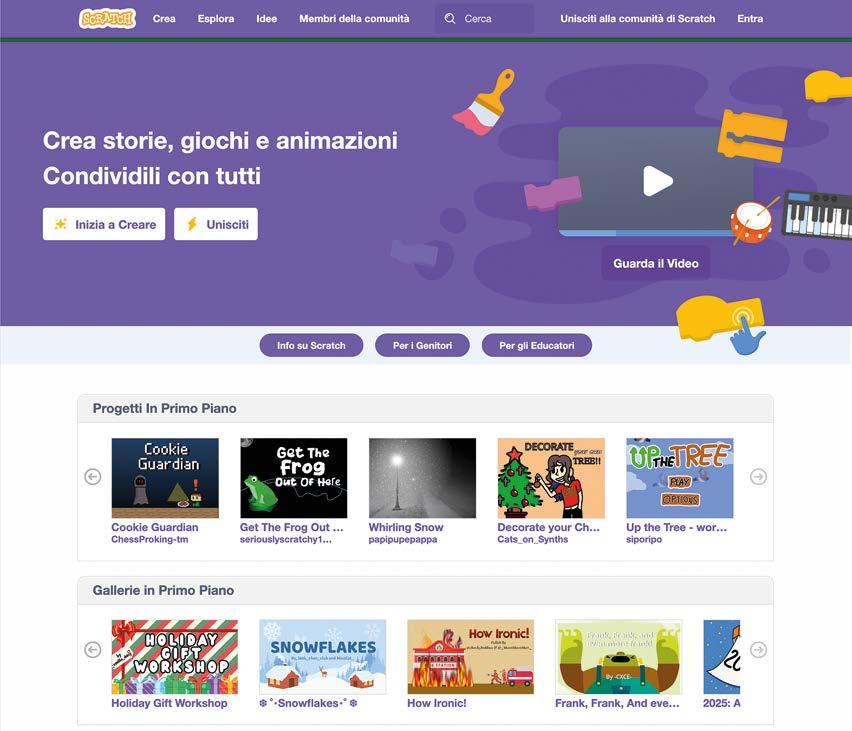Go to next featured projects with right arrow
Screen dimensions: 852x731
759,477
